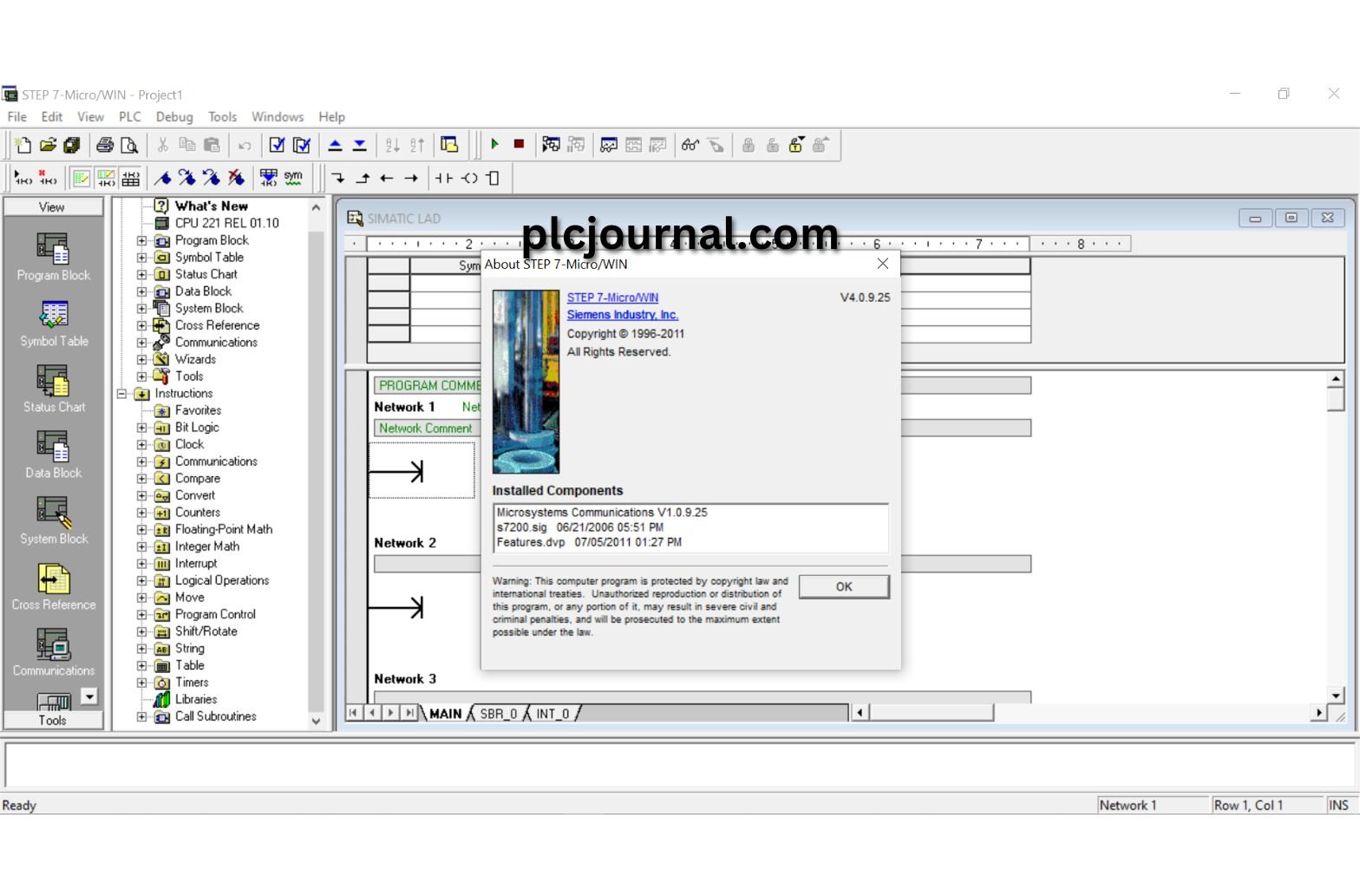Expand the Symbol Table tree node
This screenshot has height=896, width=1360.
[x=142, y=258]
